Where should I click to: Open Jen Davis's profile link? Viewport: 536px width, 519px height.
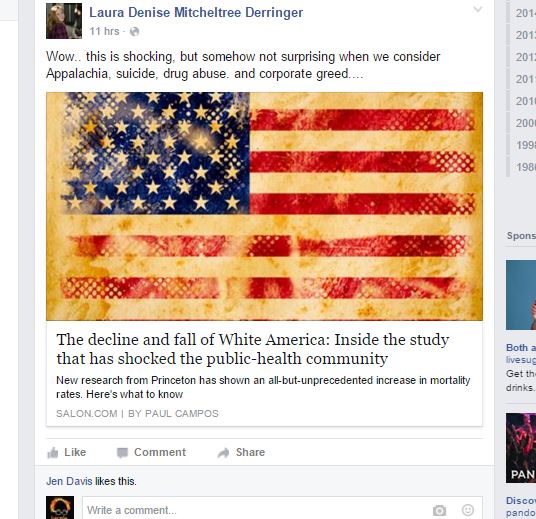coord(69,481)
